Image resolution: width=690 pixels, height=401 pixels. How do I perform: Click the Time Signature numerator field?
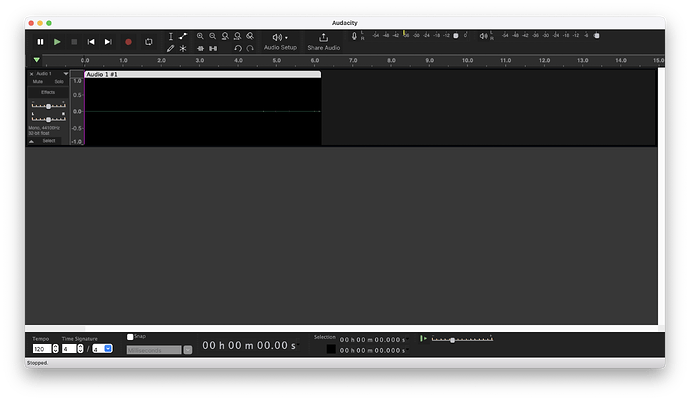click(69, 349)
